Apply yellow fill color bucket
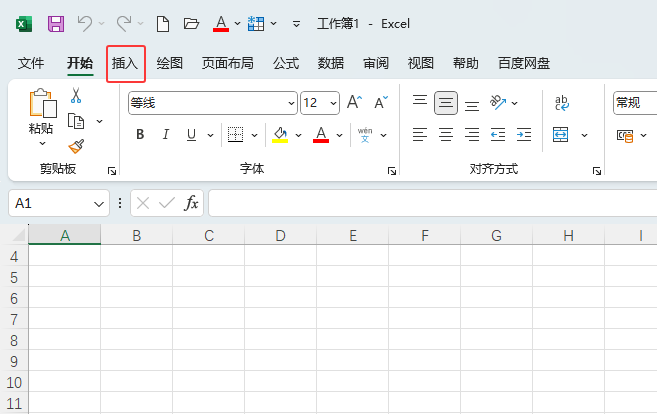The height and width of the screenshot is (414, 657). 280,135
